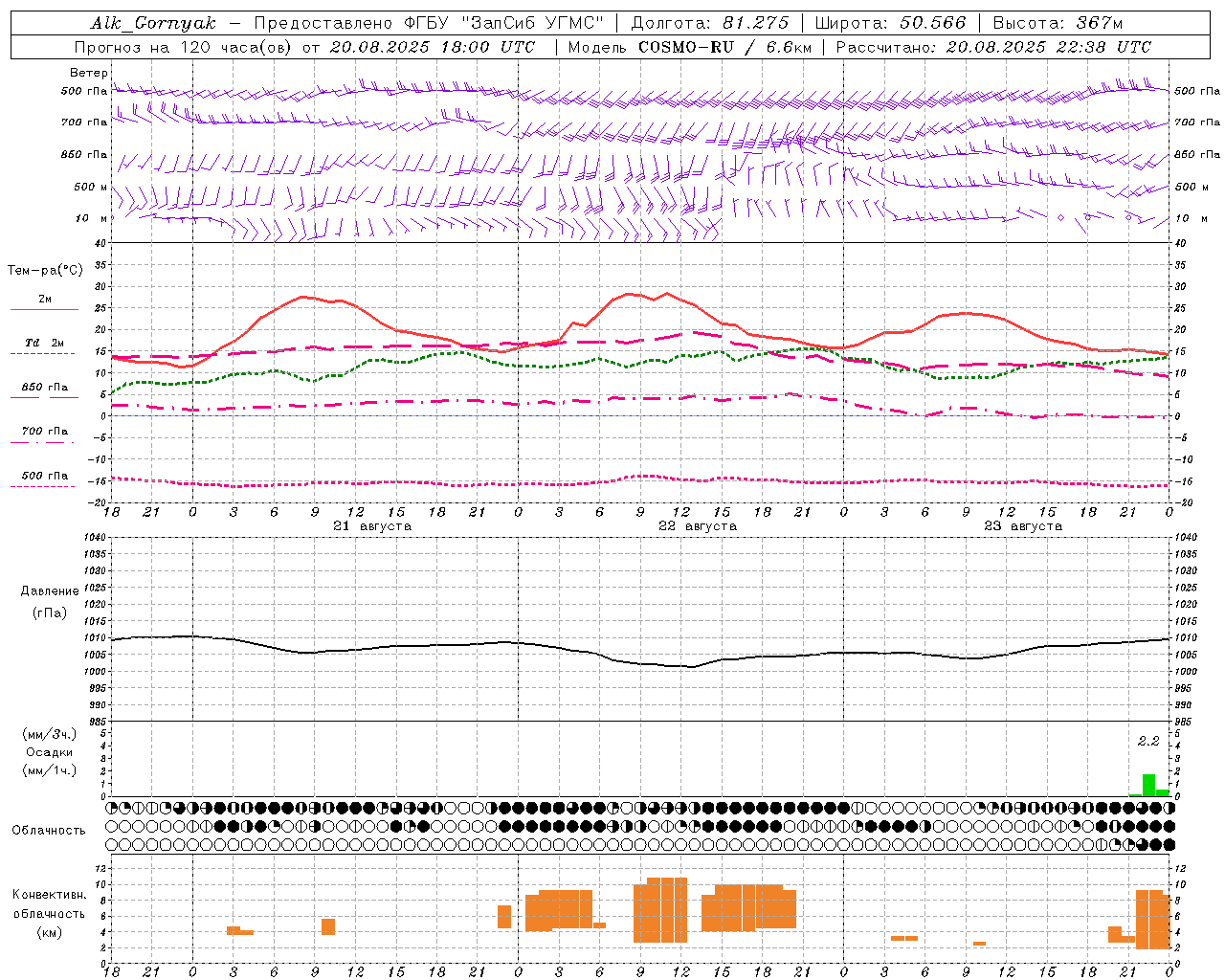Click the Рассчитано: 20.08.2025 22:38 UTC text
The height and width of the screenshot is (980, 1225).
tap(993, 47)
